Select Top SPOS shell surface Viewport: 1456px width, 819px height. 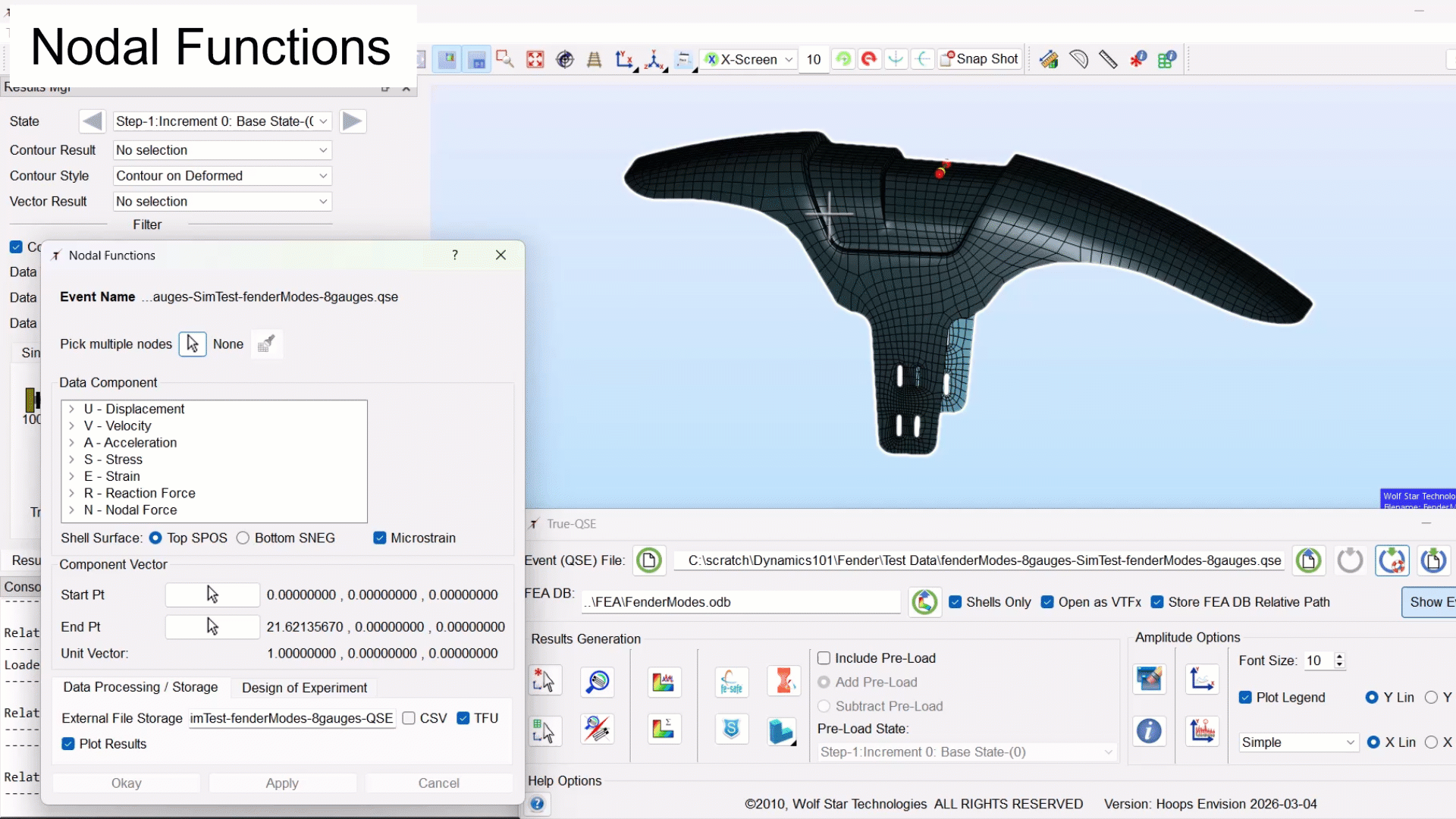[x=155, y=538]
